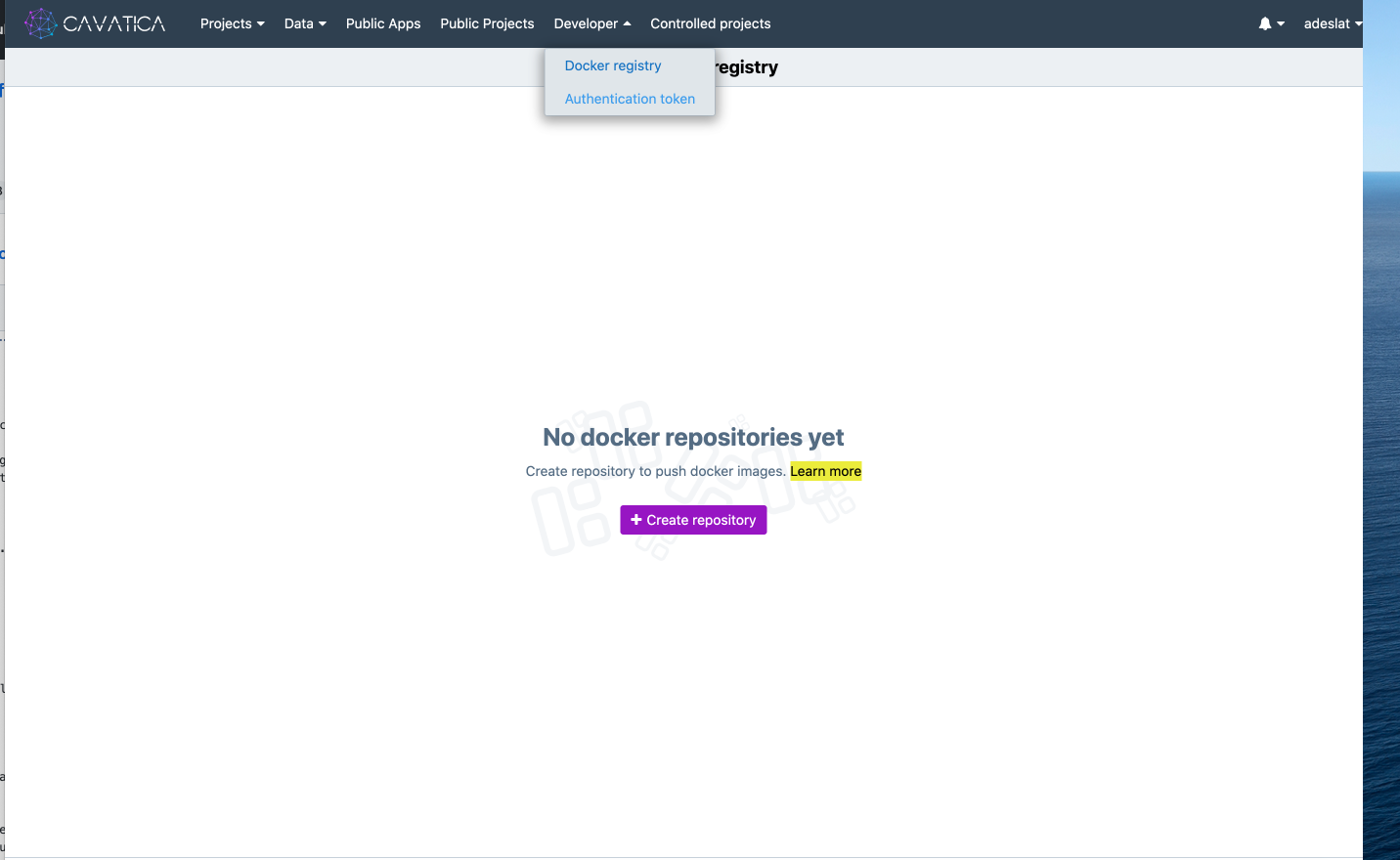The height and width of the screenshot is (860, 1400).
Task: Navigate to Controlled projects
Action: point(710,23)
